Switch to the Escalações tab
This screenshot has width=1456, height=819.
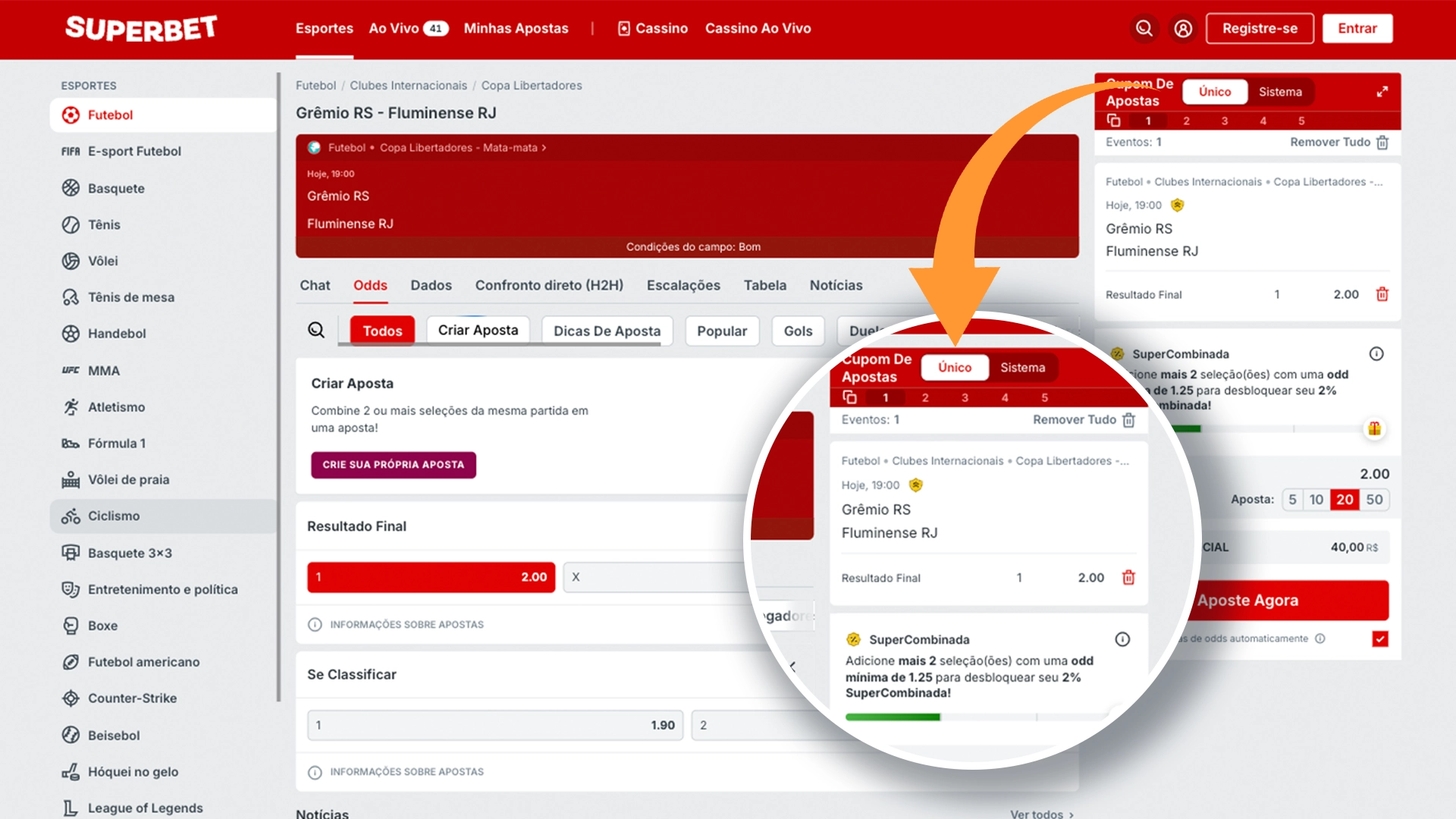[x=683, y=286]
